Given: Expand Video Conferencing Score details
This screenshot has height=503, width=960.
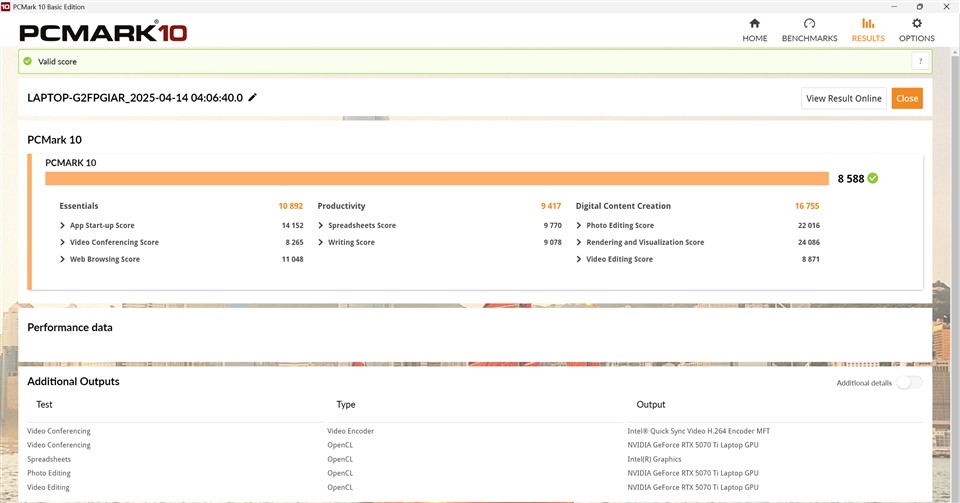Looking at the screenshot, I should point(63,243).
